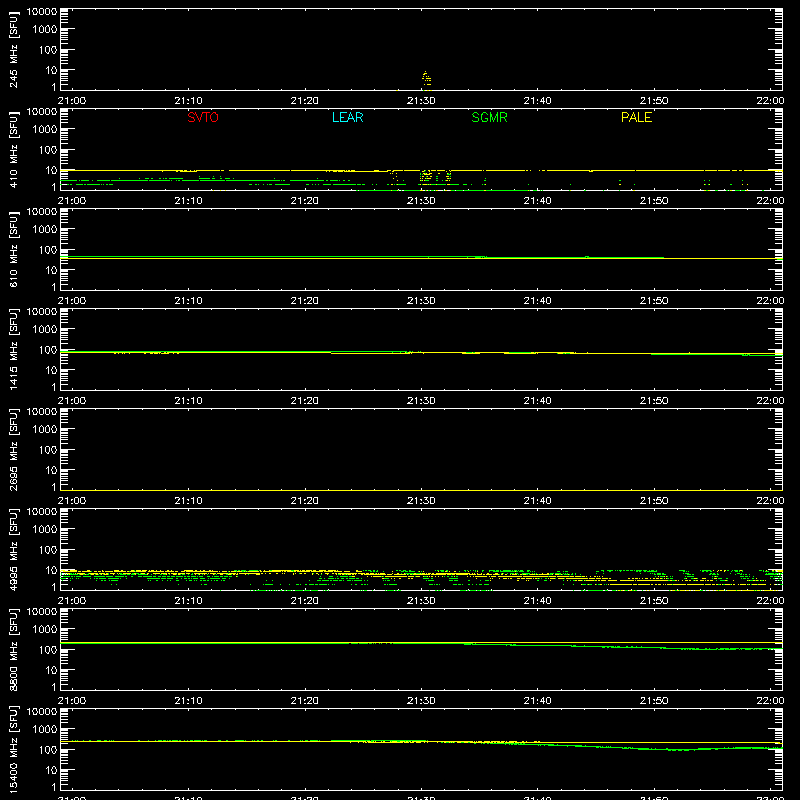Click 21:40 label beneath the 410 MHz panel

[537, 201]
